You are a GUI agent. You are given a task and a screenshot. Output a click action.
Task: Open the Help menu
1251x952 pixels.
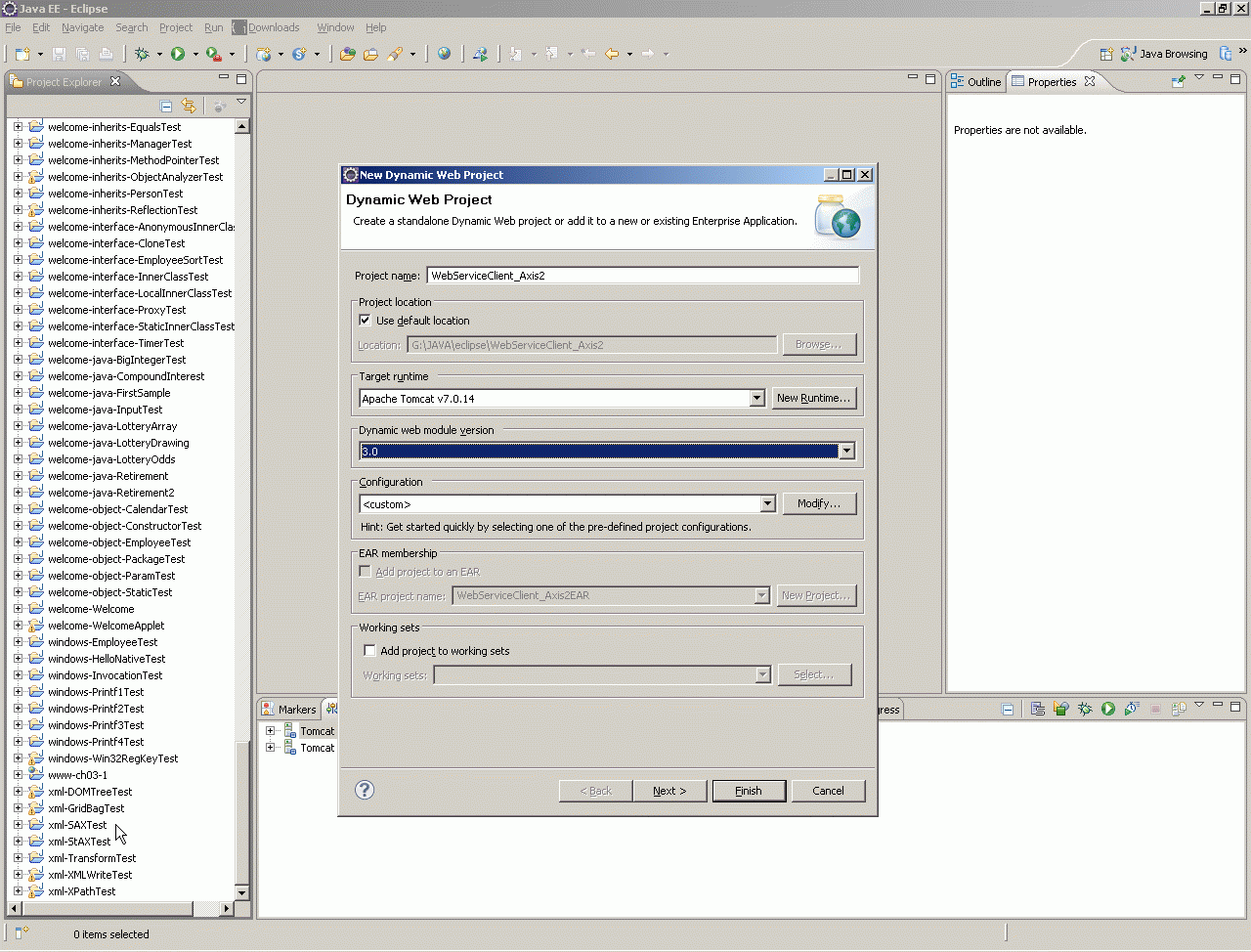376,27
